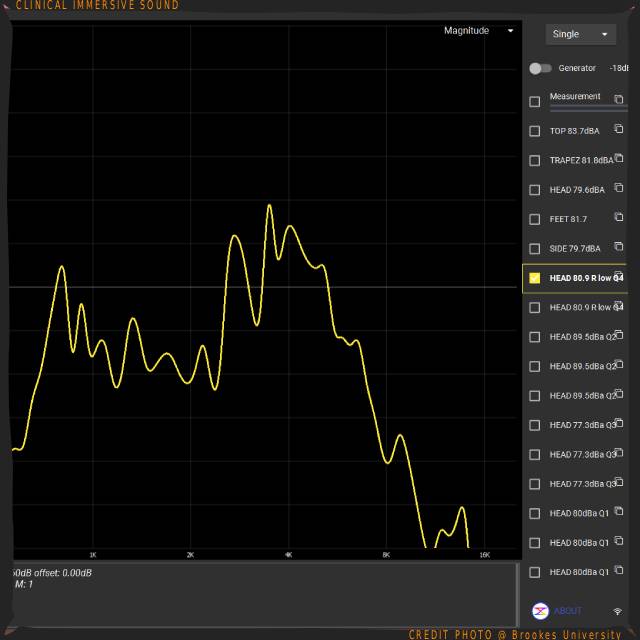Click the 1K frequency axis label
The width and height of the screenshot is (640, 640).
click(x=93, y=555)
